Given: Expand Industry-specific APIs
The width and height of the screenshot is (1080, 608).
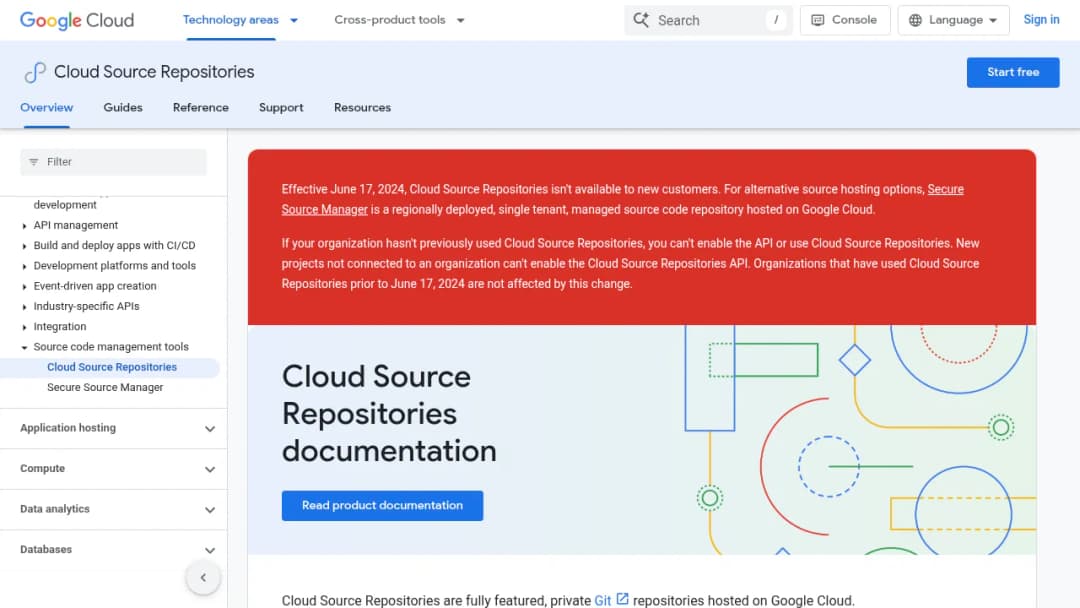Looking at the screenshot, I should (24, 306).
